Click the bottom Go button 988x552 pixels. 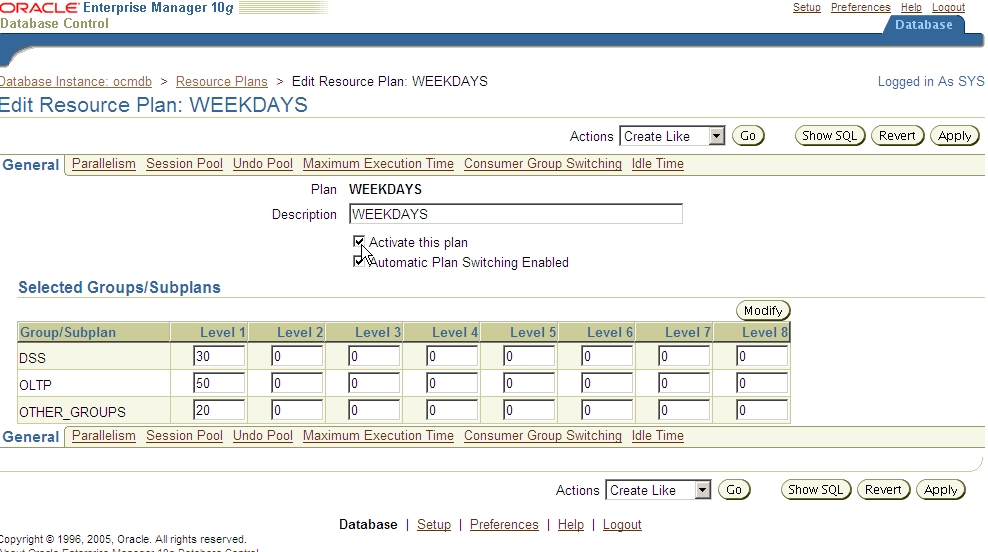[734, 490]
